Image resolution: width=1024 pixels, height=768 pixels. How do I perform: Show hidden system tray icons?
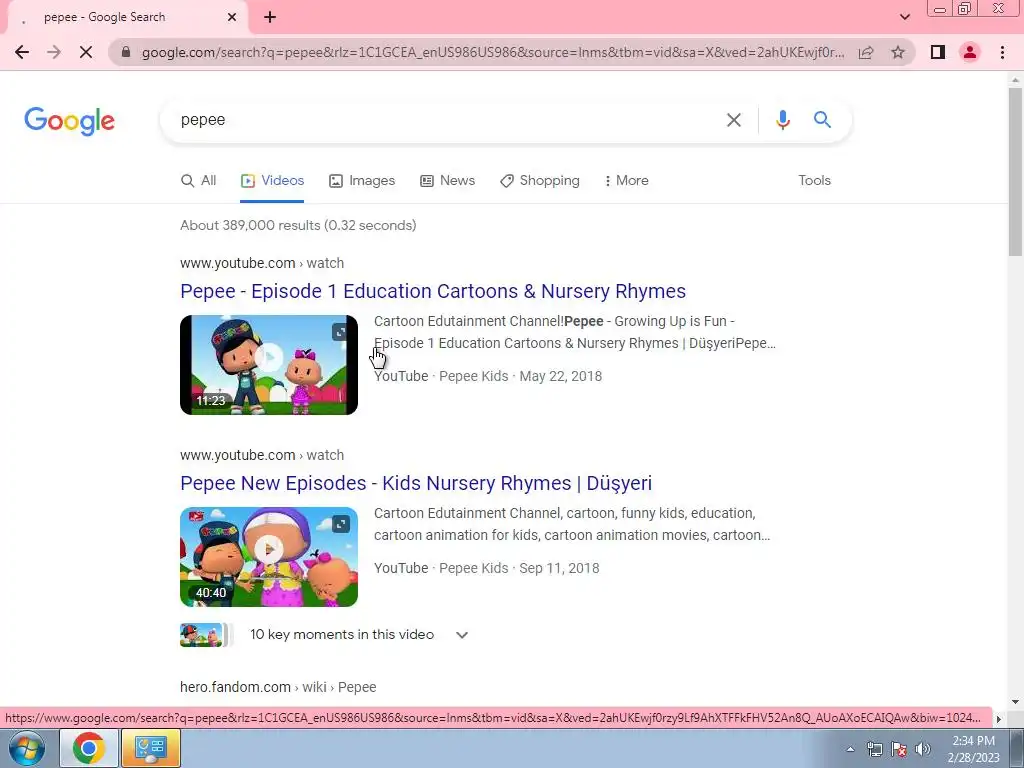[x=850, y=749]
